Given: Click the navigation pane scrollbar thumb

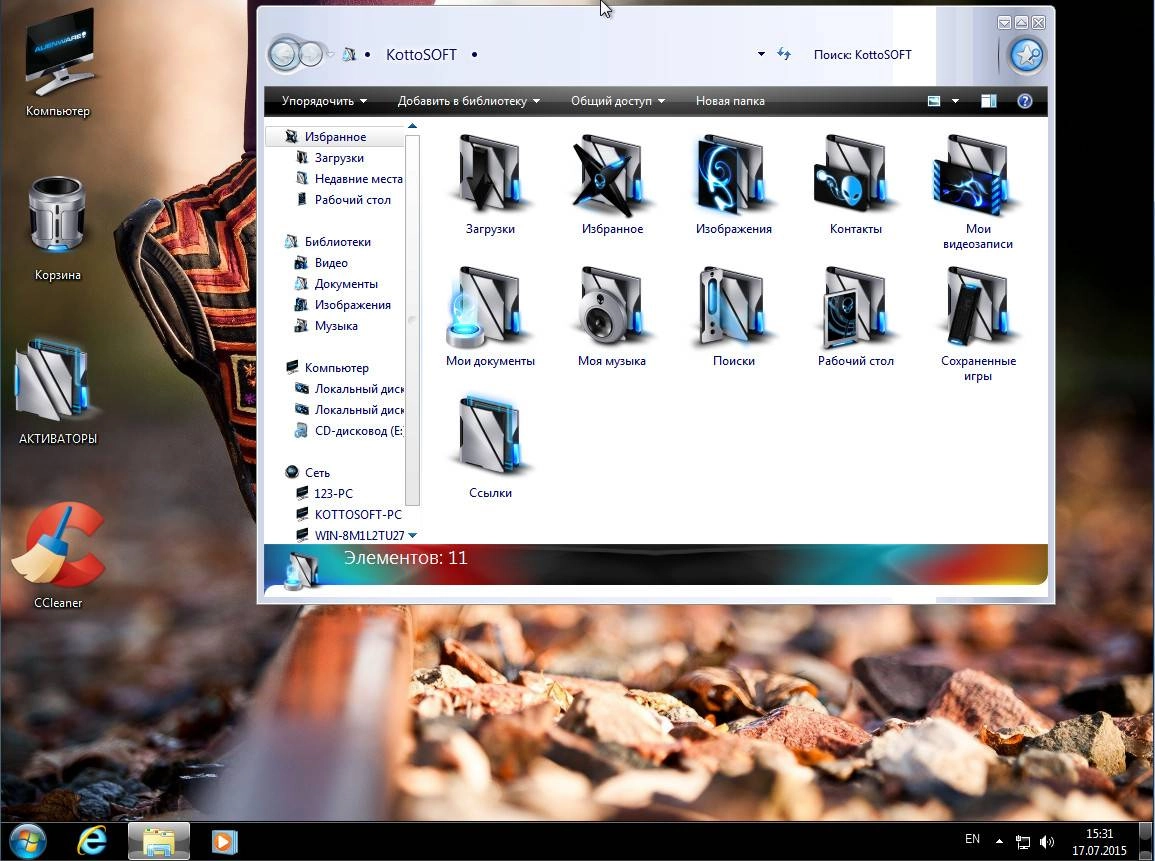Looking at the screenshot, I should (412, 320).
